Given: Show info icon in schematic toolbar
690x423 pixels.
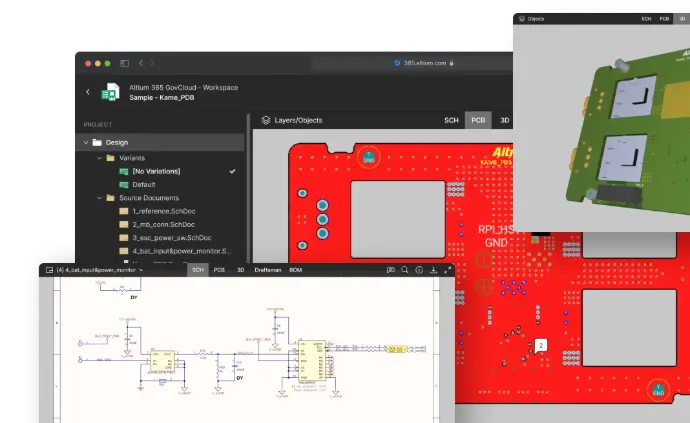Looking at the screenshot, I should pyautogui.click(x=419, y=270).
